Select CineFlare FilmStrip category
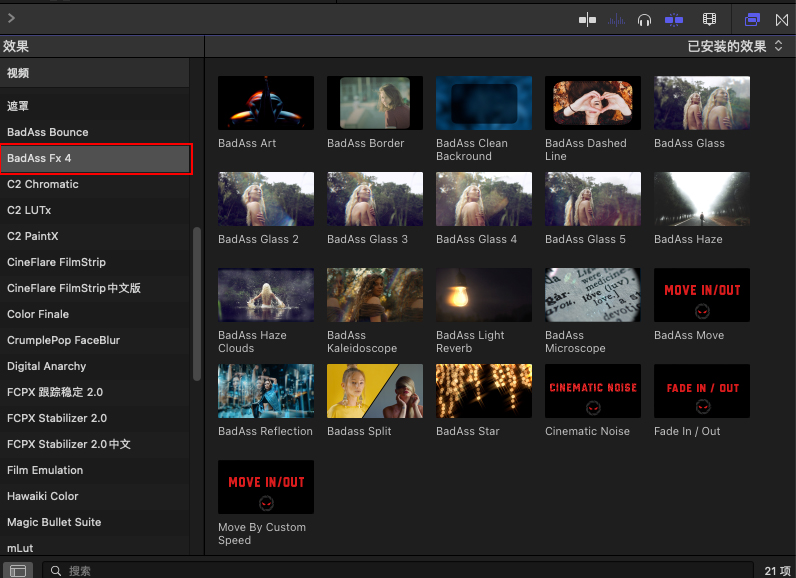This screenshot has width=796, height=578. click(x=94, y=262)
